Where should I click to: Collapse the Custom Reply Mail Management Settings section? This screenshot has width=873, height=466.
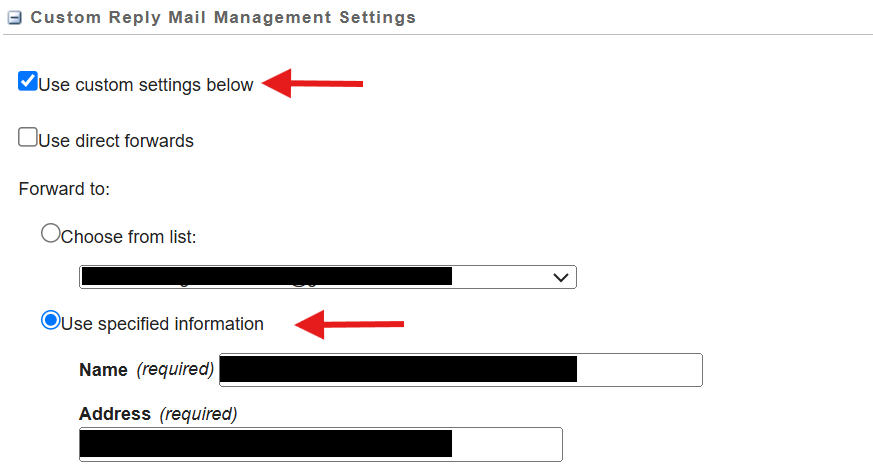point(14,18)
